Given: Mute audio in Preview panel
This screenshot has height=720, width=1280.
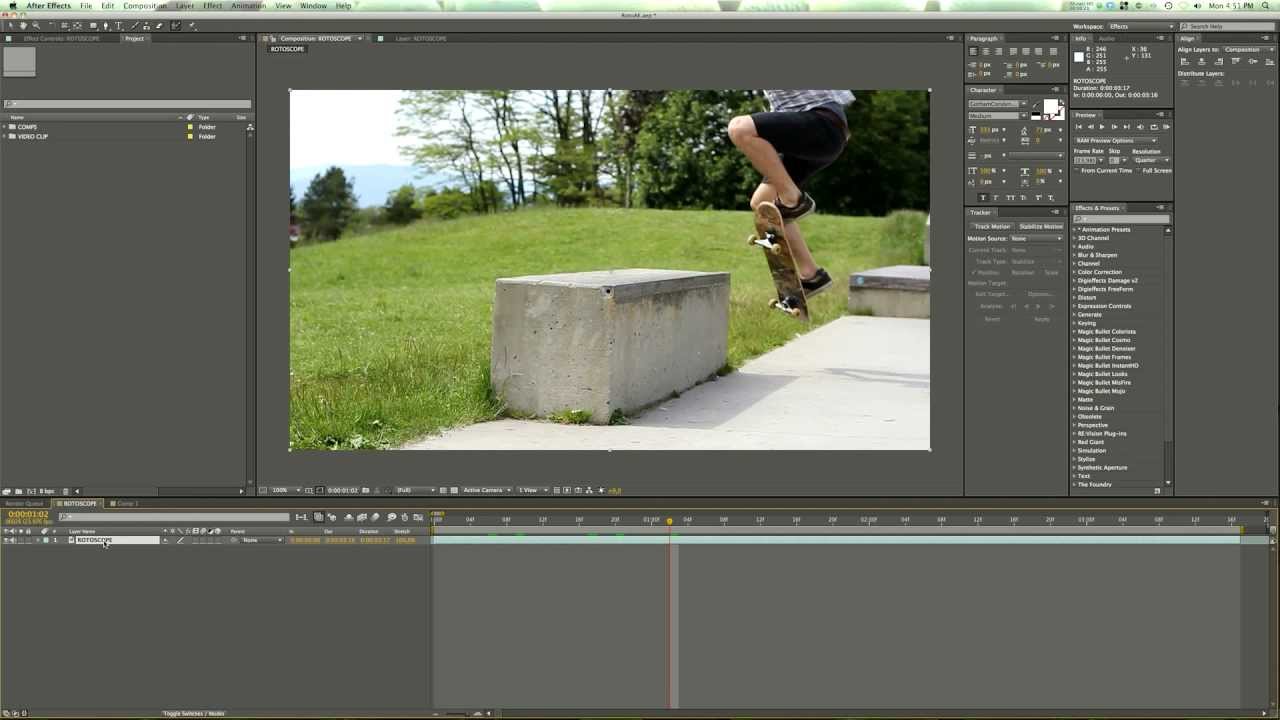Looking at the screenshot, I should click(x=1140, y=127).
